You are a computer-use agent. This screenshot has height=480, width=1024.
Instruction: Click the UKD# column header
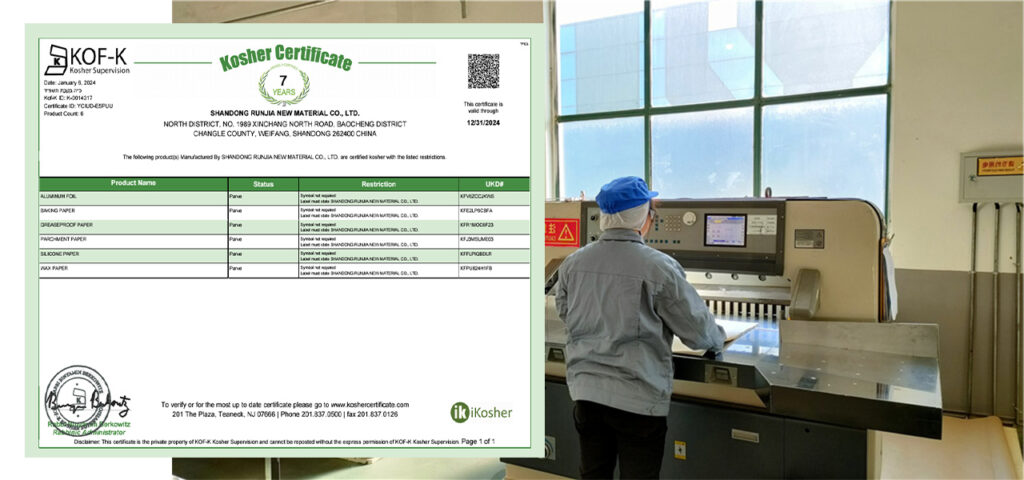494,184
